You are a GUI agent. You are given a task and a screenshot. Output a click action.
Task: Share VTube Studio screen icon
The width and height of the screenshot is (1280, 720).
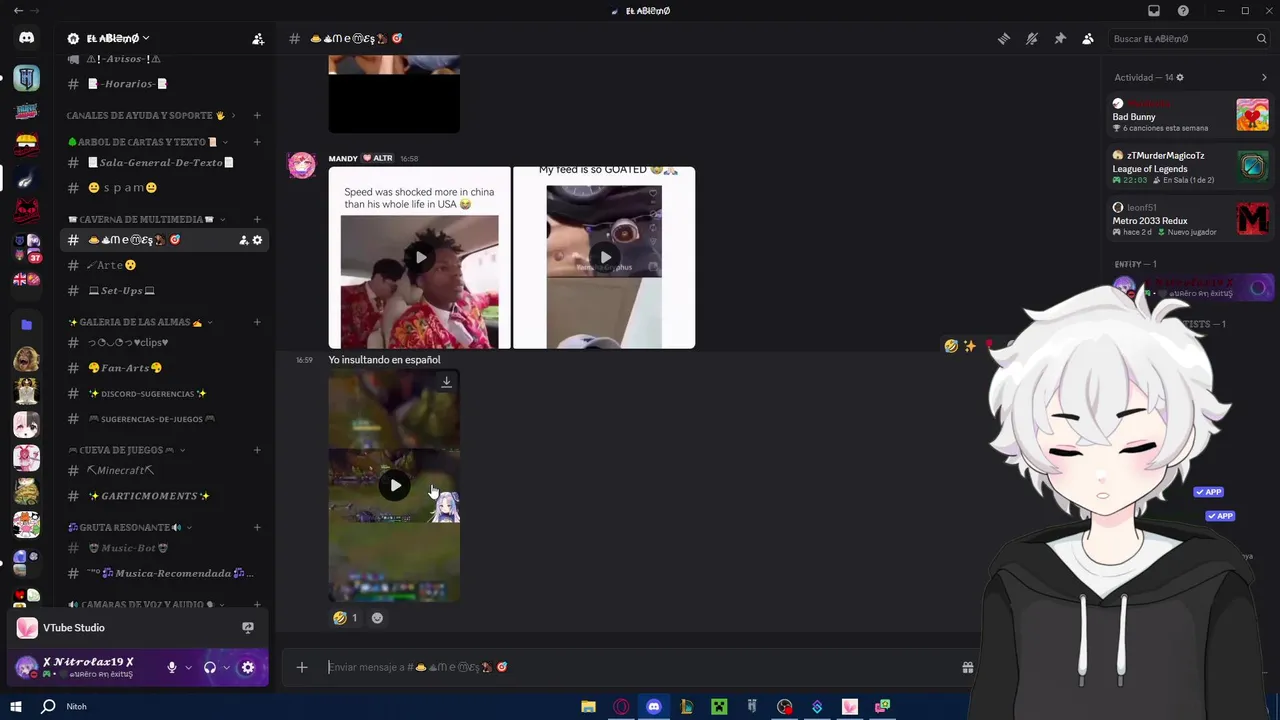click(x=248, y=628)
